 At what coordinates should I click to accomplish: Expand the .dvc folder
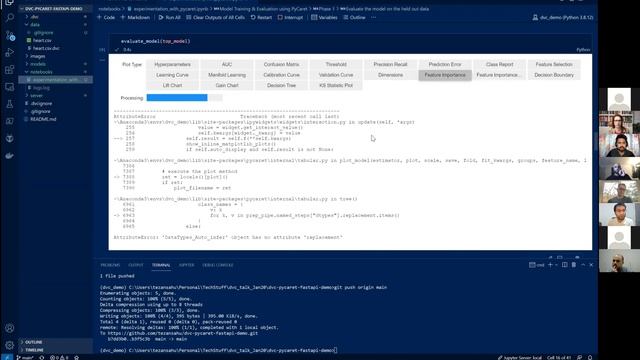tap(55, 17)
